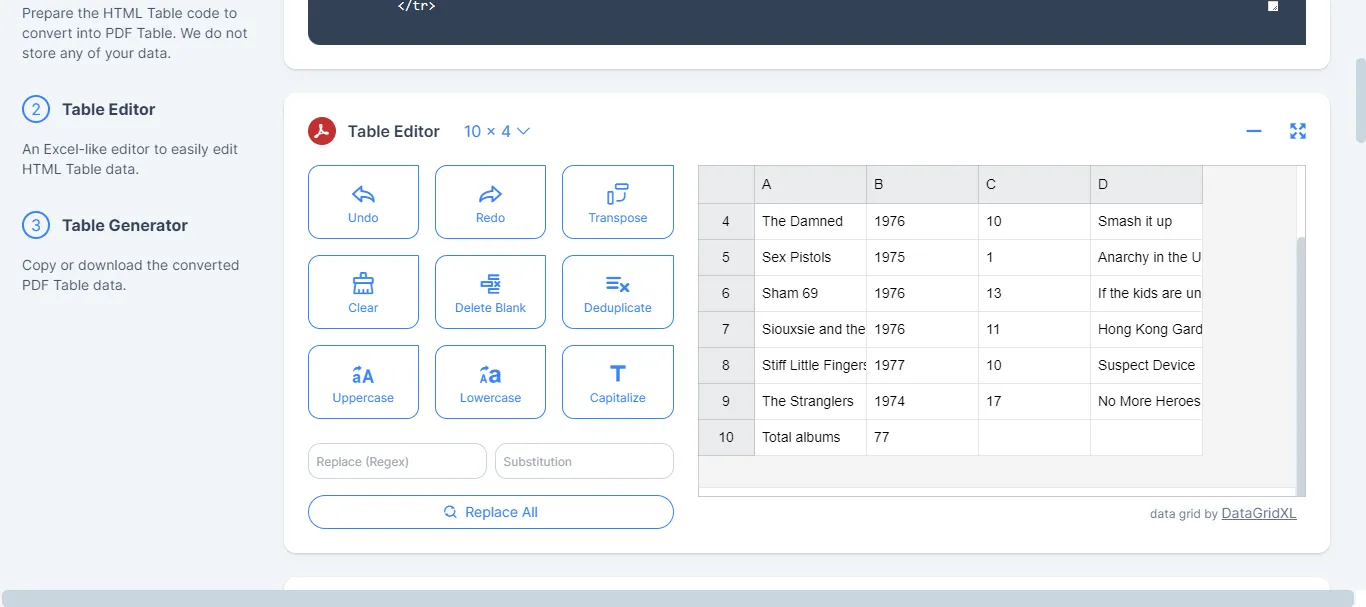Click the red PDF icon next to Table Editor

point(321,131)
